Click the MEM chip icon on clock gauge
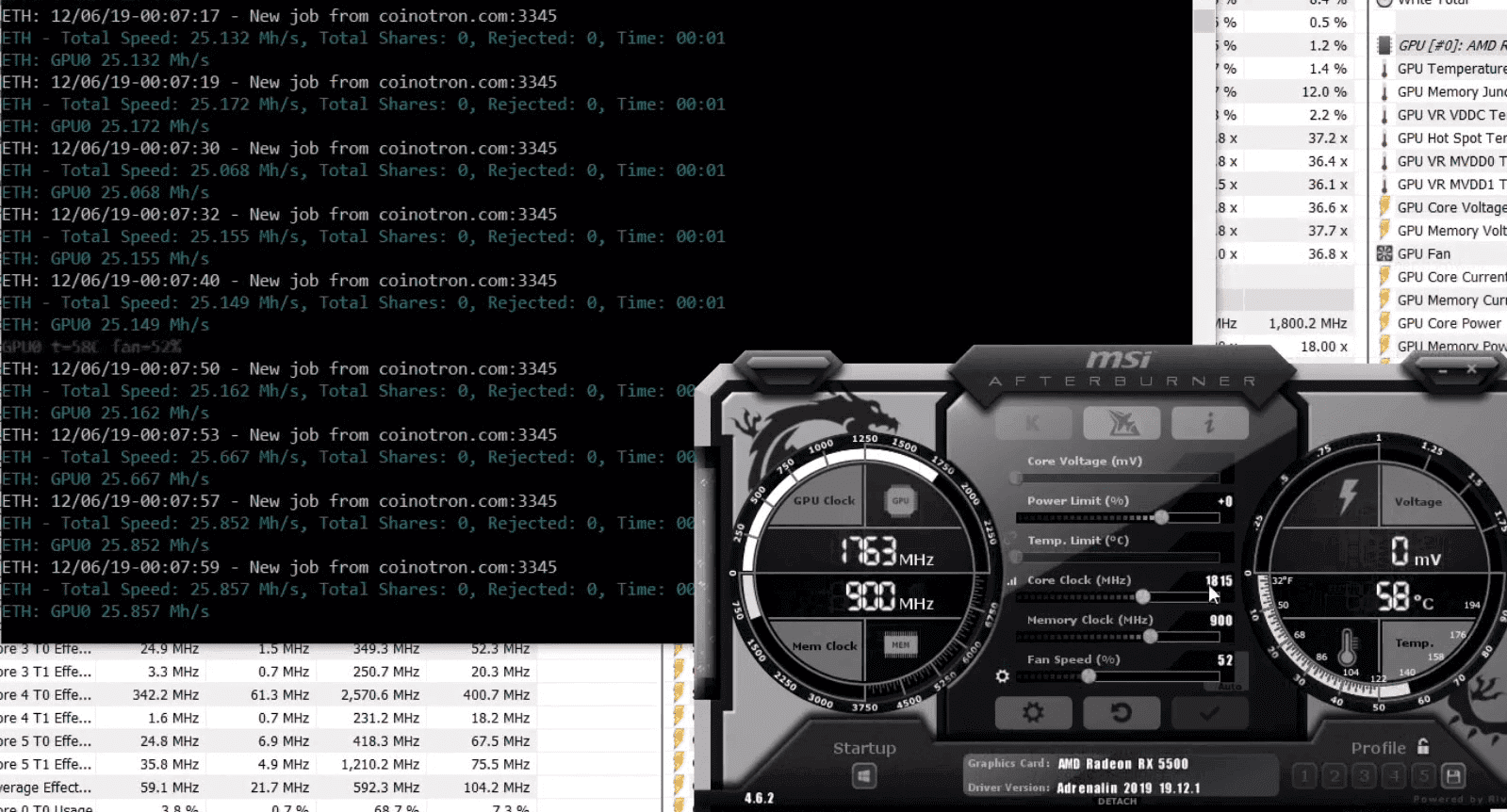Viewport: 1507px width, 812px height. 901,645
